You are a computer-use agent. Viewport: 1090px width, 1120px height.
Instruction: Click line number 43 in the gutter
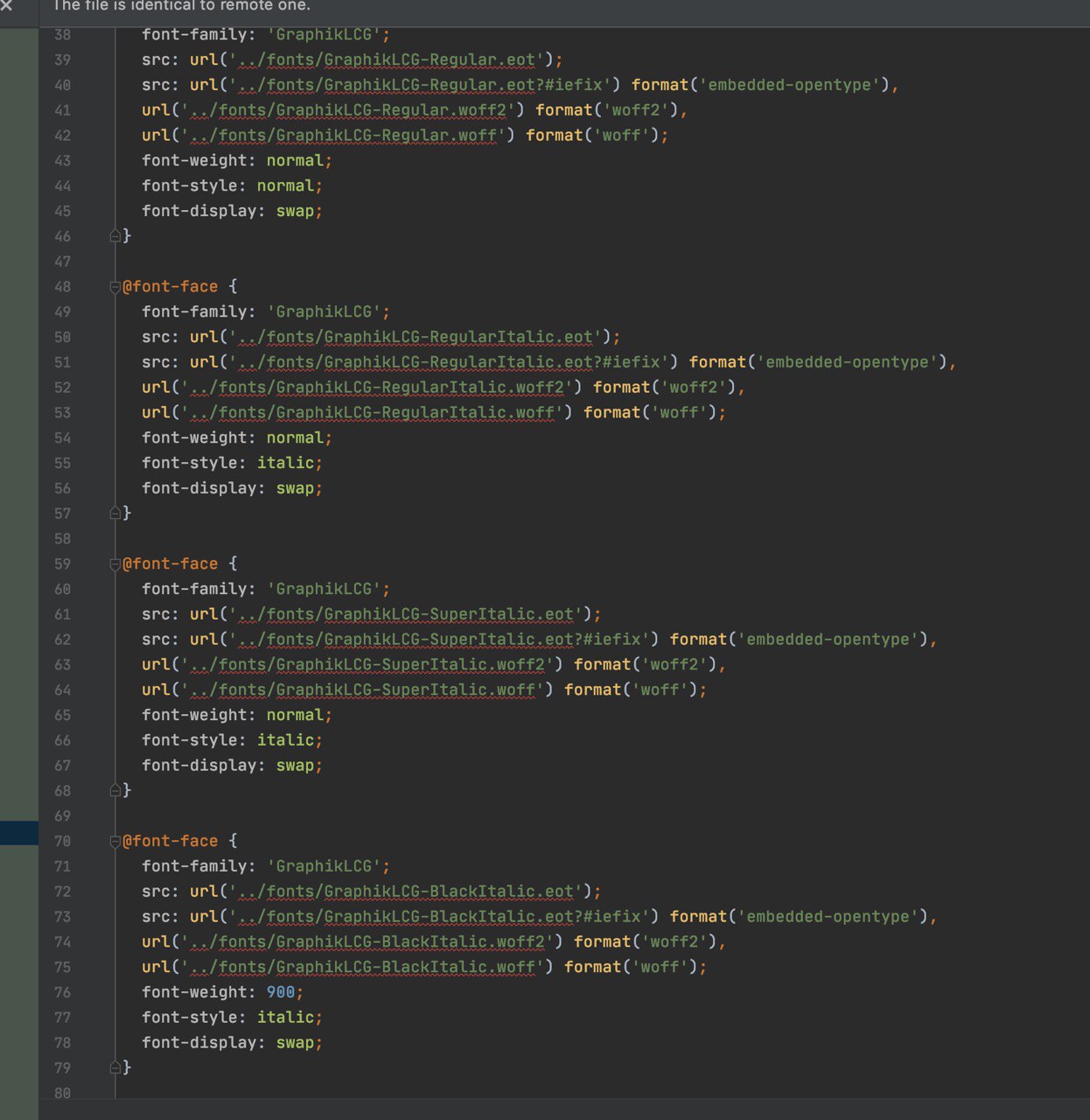[62, 161]
